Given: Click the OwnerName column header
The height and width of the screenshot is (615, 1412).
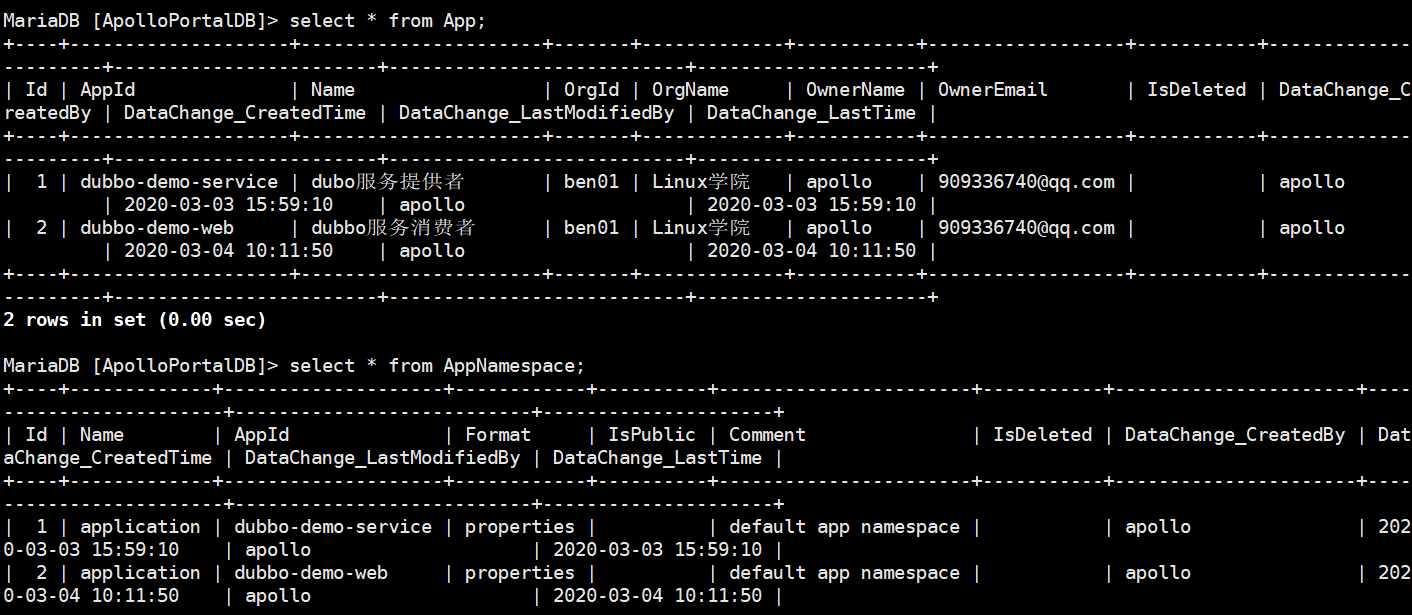Looking at the screenshot, I should pyautogui.click(x=855, y=89).
